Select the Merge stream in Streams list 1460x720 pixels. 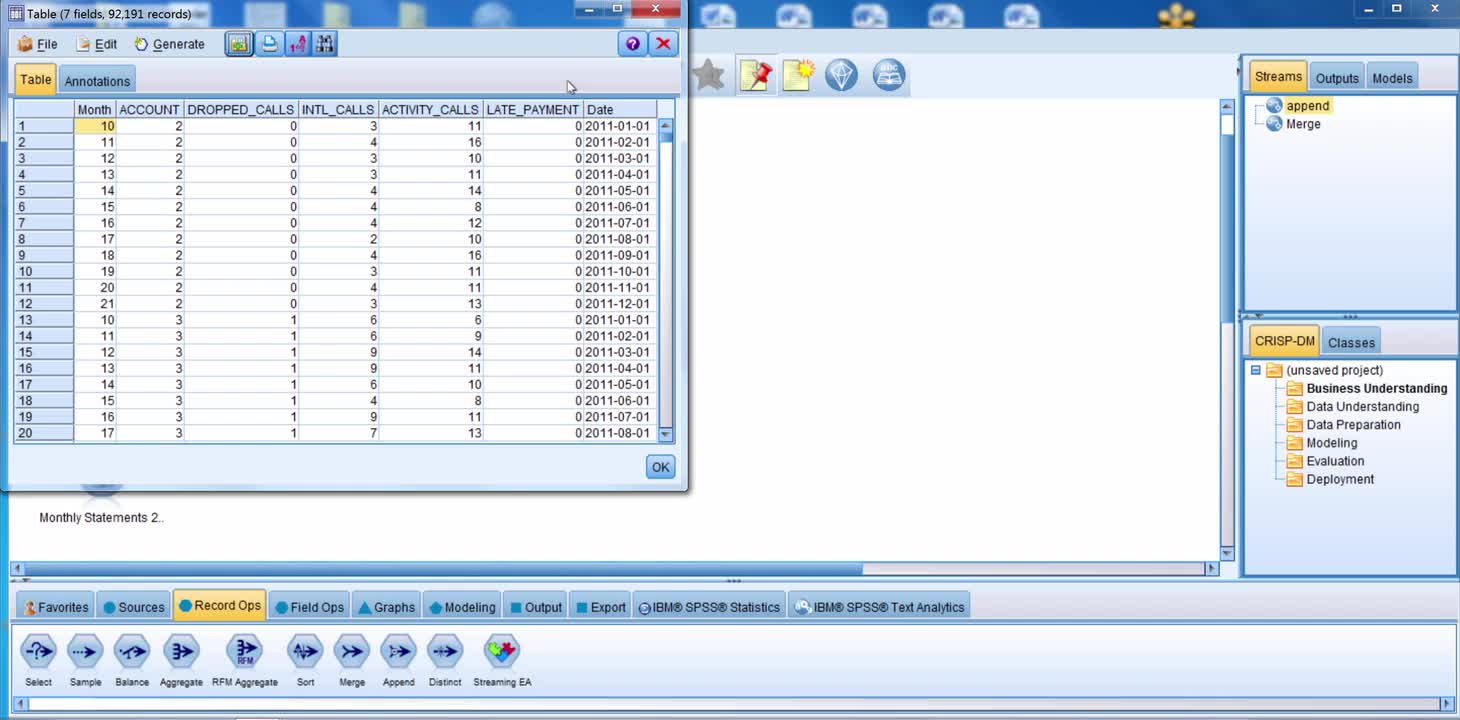coord(1302,124)
